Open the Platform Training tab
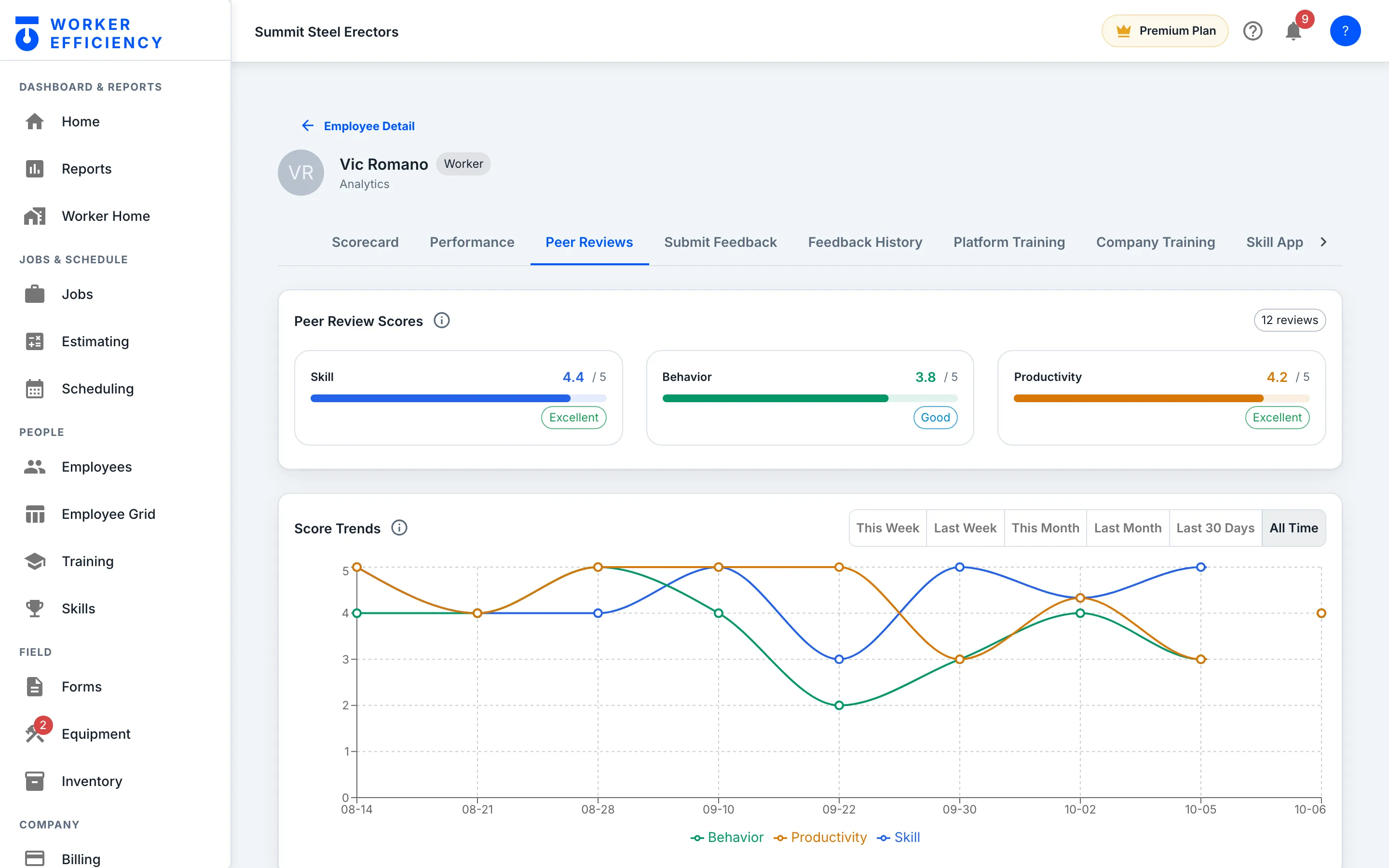1389x868 pixels. [x=1009, y=242]
